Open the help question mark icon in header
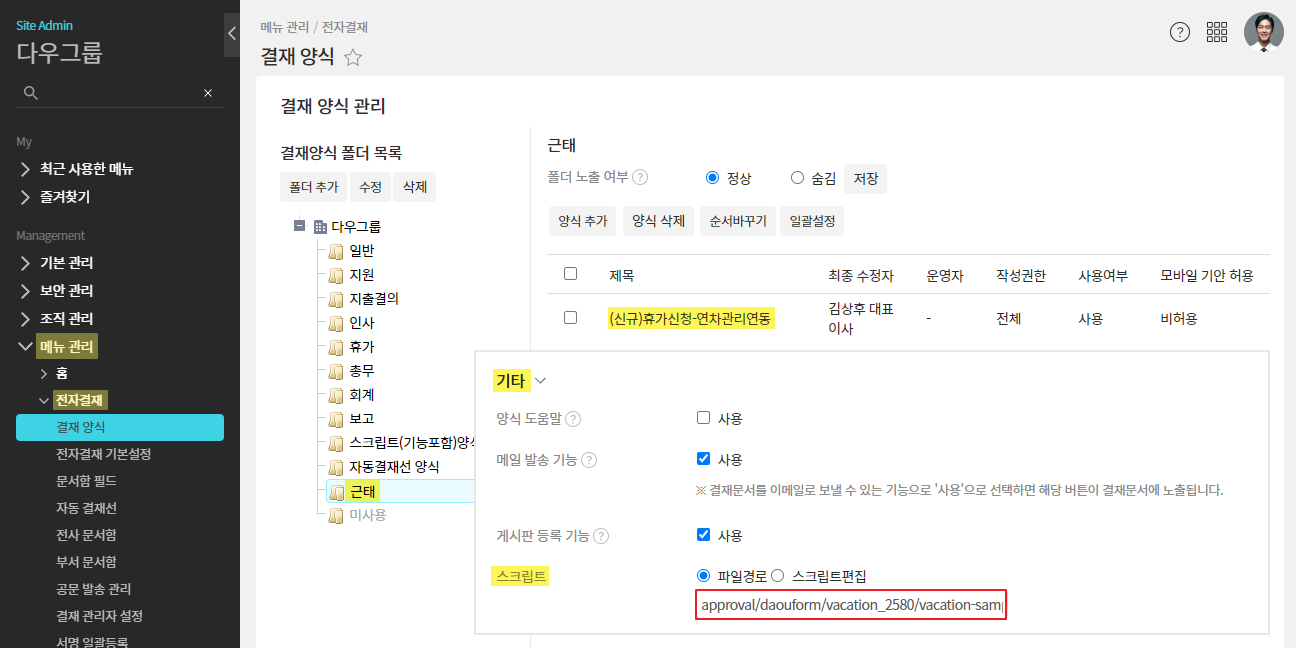Screen dimensions: 1296x648 tap(1180, 32)
